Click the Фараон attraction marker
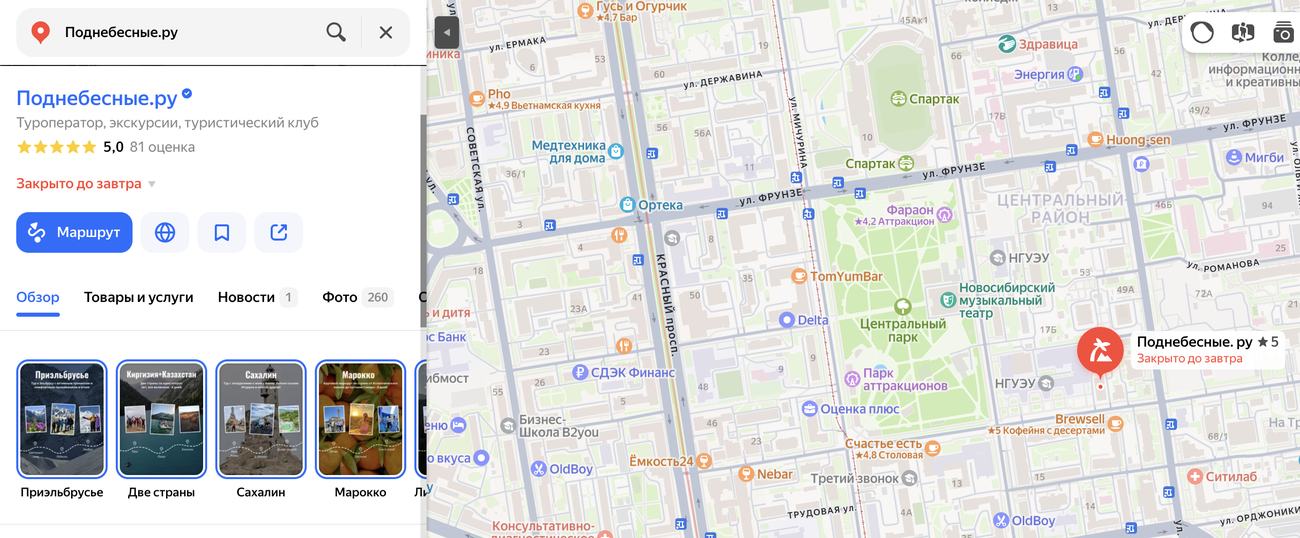 [x=945, y=214]
